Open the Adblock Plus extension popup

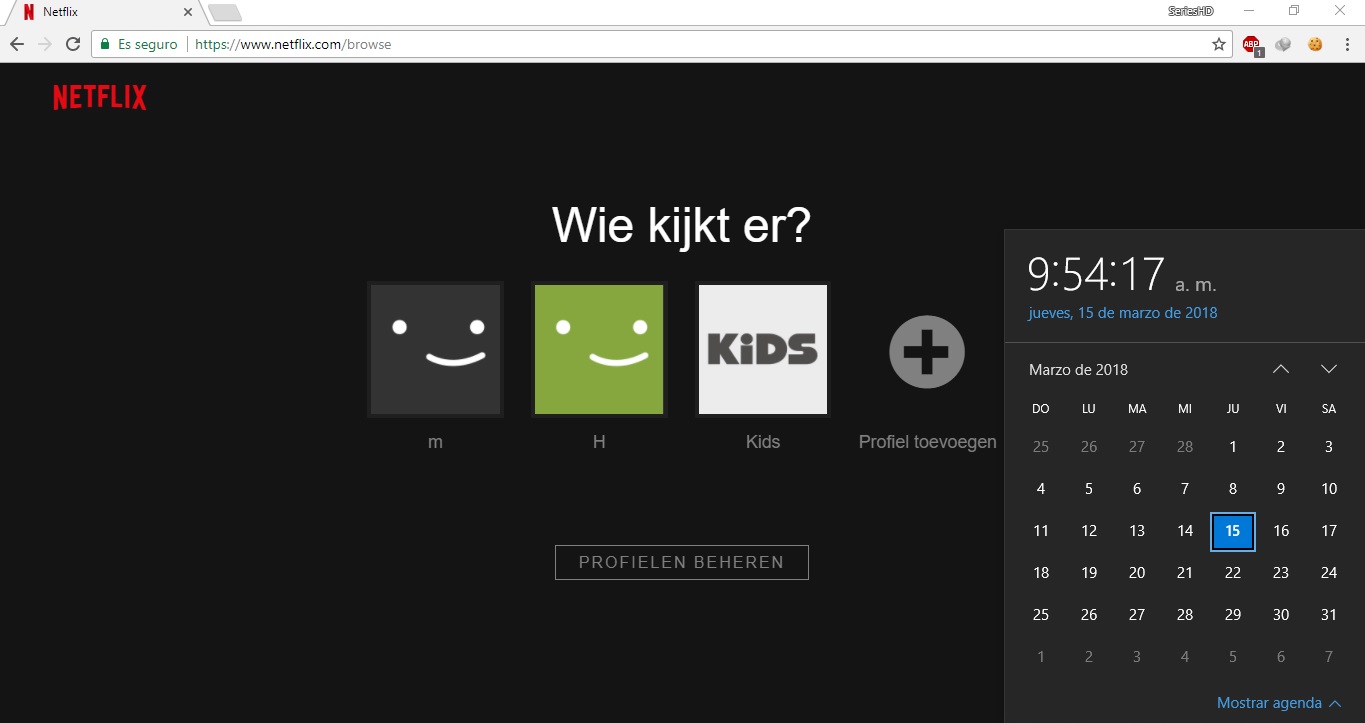tap(1251, 44)
